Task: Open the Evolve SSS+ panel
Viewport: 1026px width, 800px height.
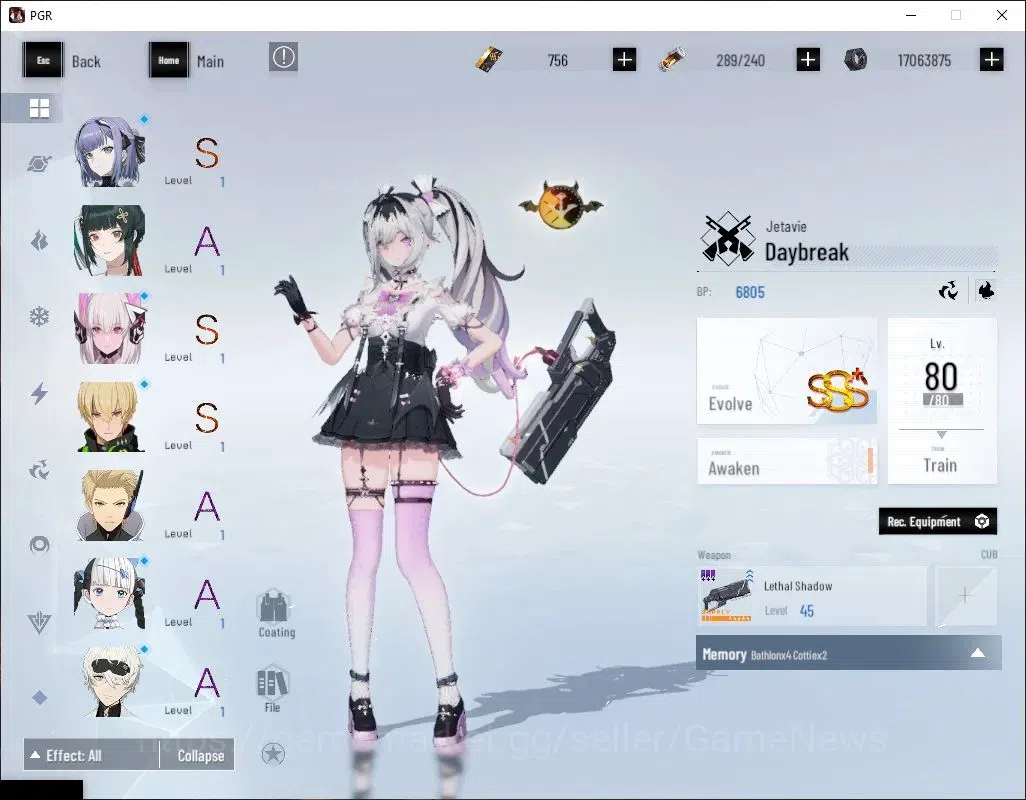Action: tap(787, 371)
